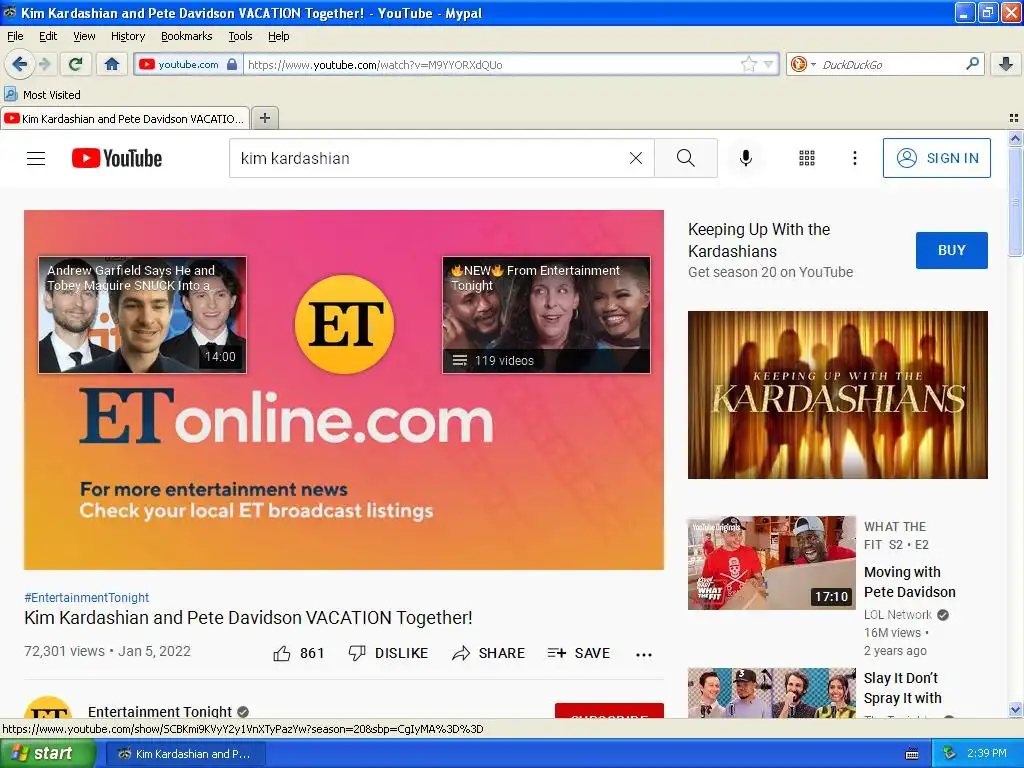Go back with the browser back arrow
Image resolution: width=1024 pixels, height=768 pixels.
19,64
